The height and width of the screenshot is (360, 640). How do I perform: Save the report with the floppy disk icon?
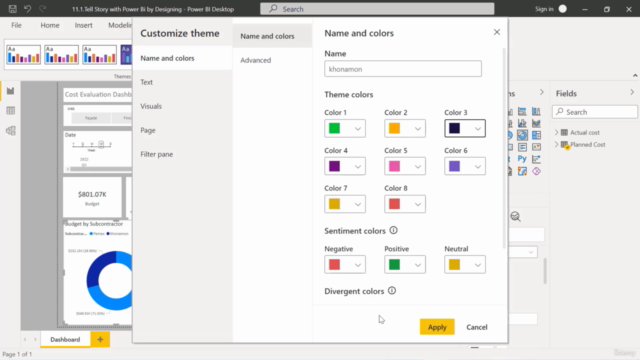click(x=13, y=9)
